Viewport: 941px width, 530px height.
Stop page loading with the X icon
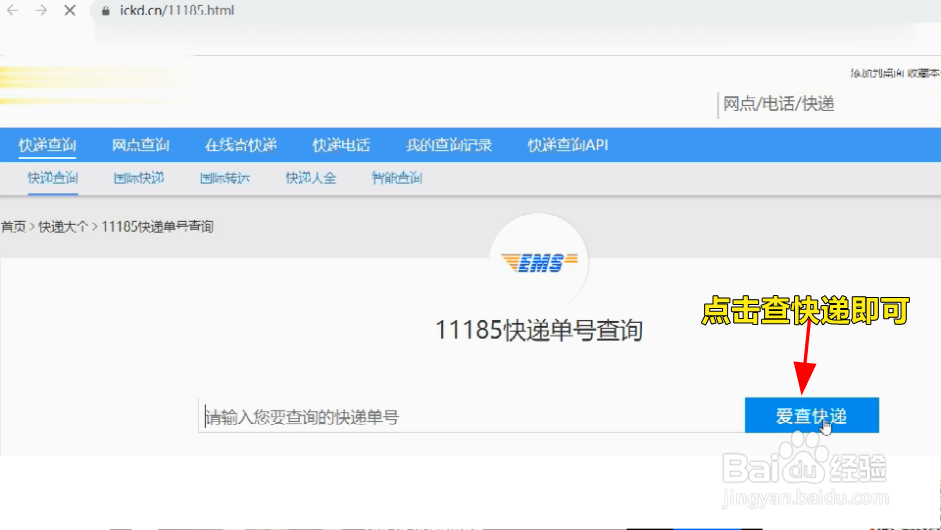[x=70, y=10]
